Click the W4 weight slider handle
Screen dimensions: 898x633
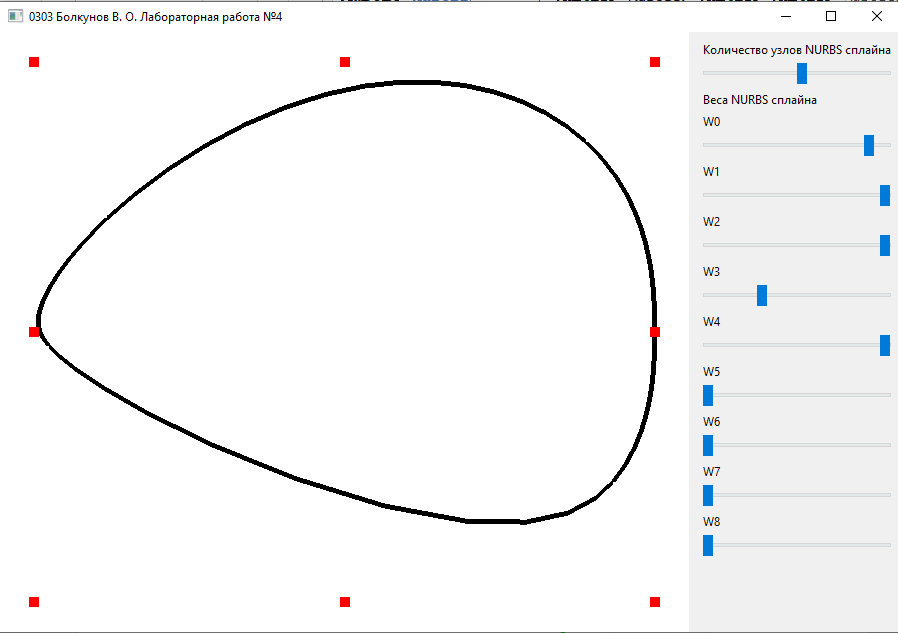(885, 345)
